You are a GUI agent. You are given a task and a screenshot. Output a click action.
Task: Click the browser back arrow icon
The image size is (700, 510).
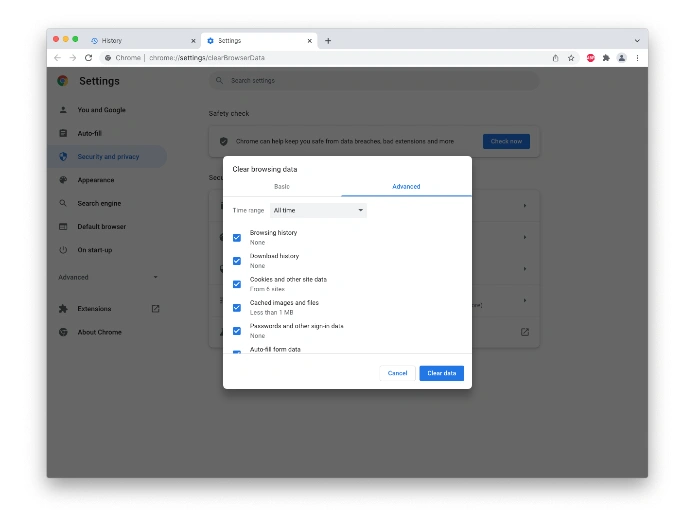click(57, 58)
